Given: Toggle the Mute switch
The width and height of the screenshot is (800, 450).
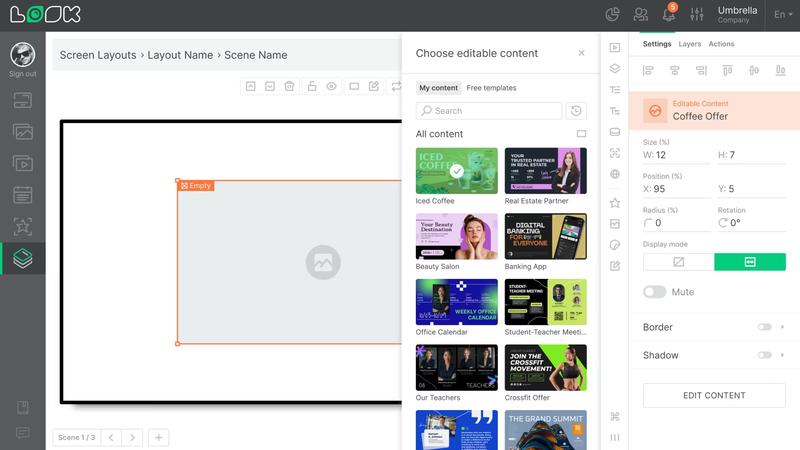Looking at the screenshot, I should click(655, 292).
